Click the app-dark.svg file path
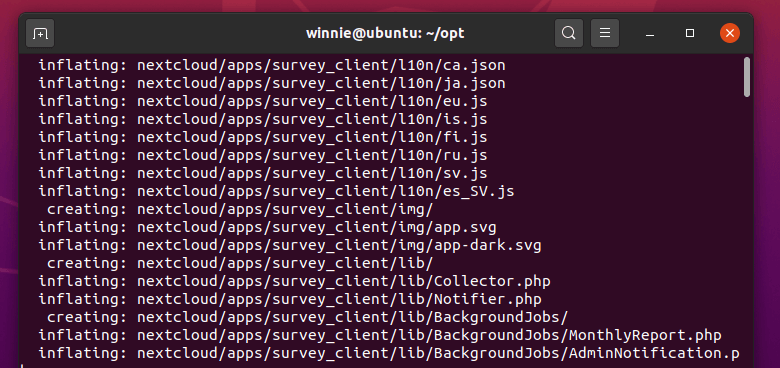Screen dimensions: 780x368 [x=339, y=245]
